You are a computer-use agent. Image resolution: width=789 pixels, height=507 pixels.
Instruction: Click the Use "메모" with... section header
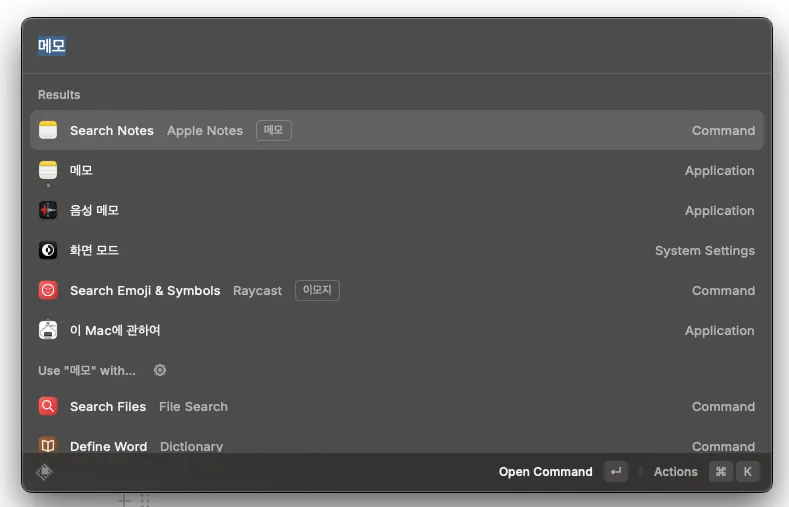point(87,371)
